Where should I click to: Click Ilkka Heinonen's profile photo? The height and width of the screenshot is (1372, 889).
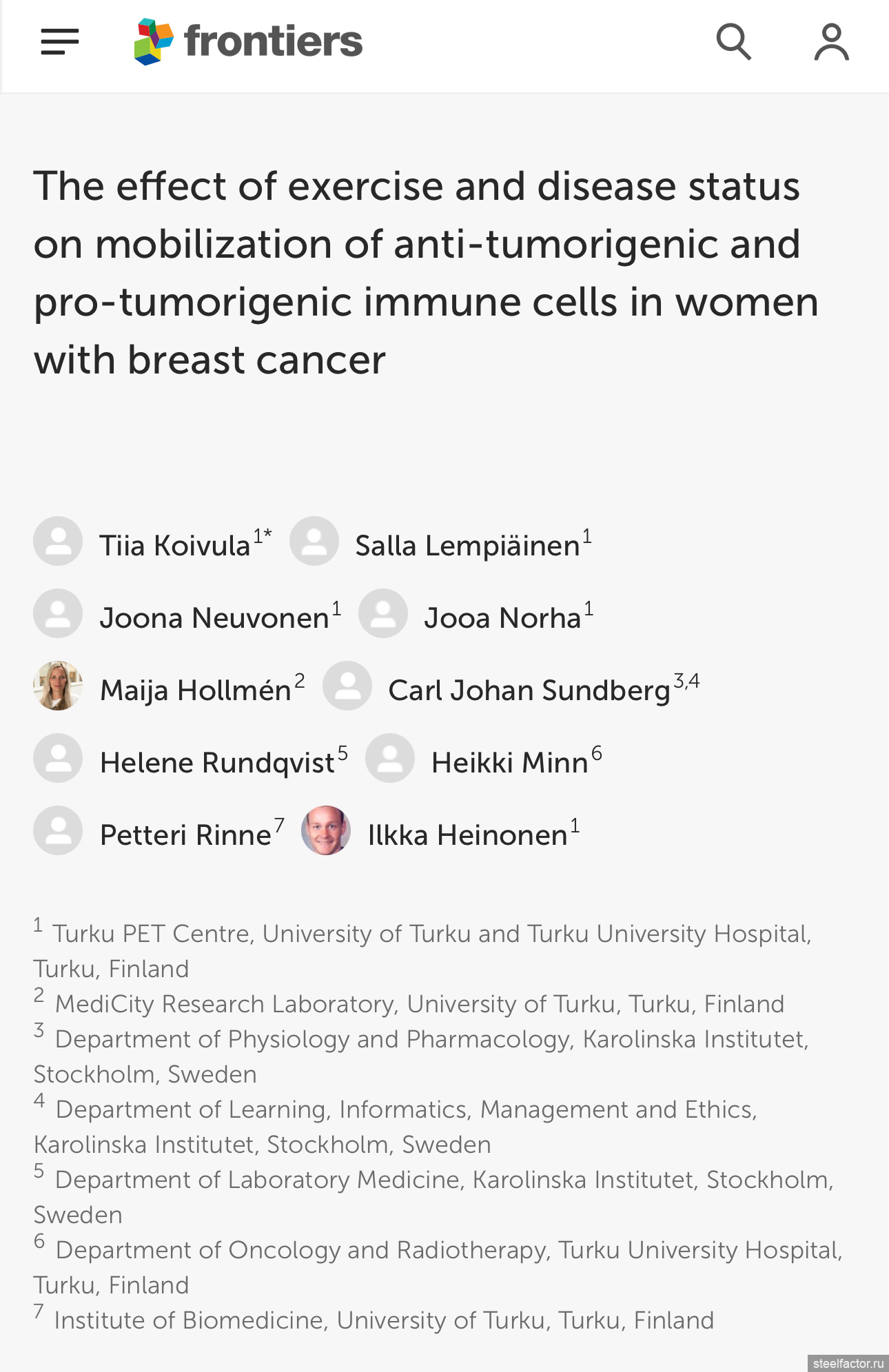(326, 830)
